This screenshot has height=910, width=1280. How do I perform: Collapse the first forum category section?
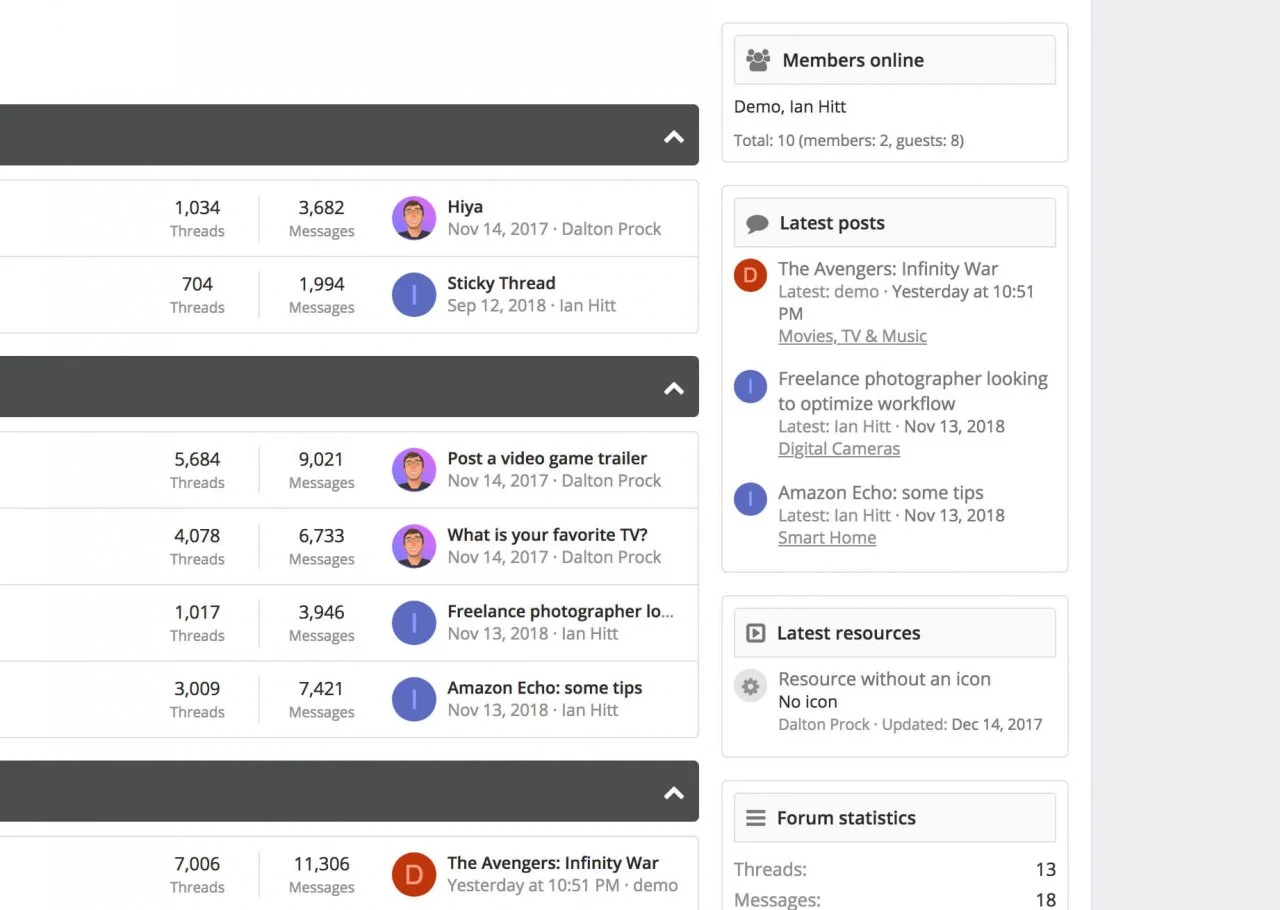pyautogui.click(x=674, y=137)
